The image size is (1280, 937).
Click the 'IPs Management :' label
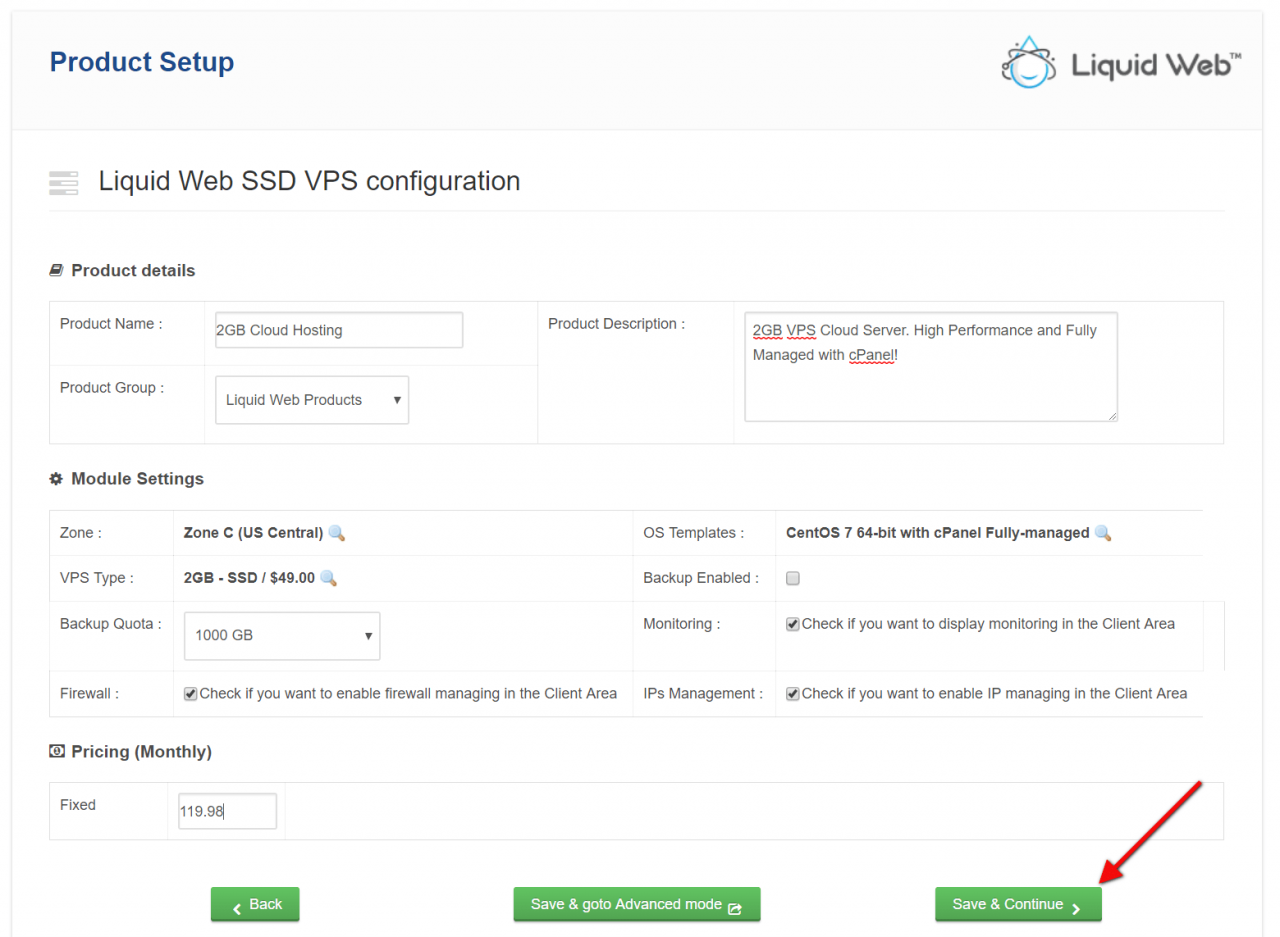coord(703,694)
